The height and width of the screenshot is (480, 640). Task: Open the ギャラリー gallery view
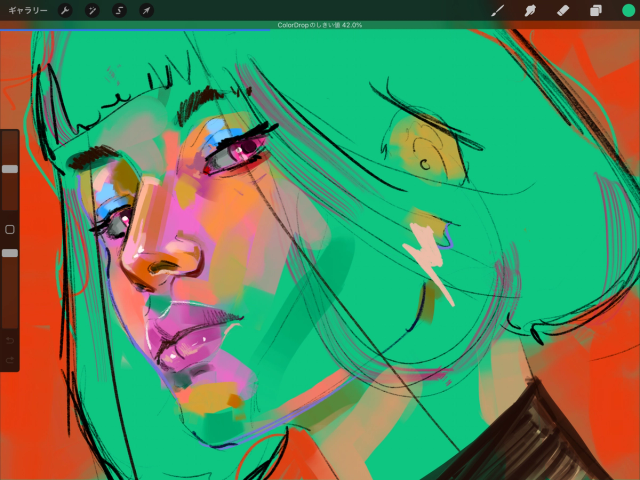[x=27, y=10]
